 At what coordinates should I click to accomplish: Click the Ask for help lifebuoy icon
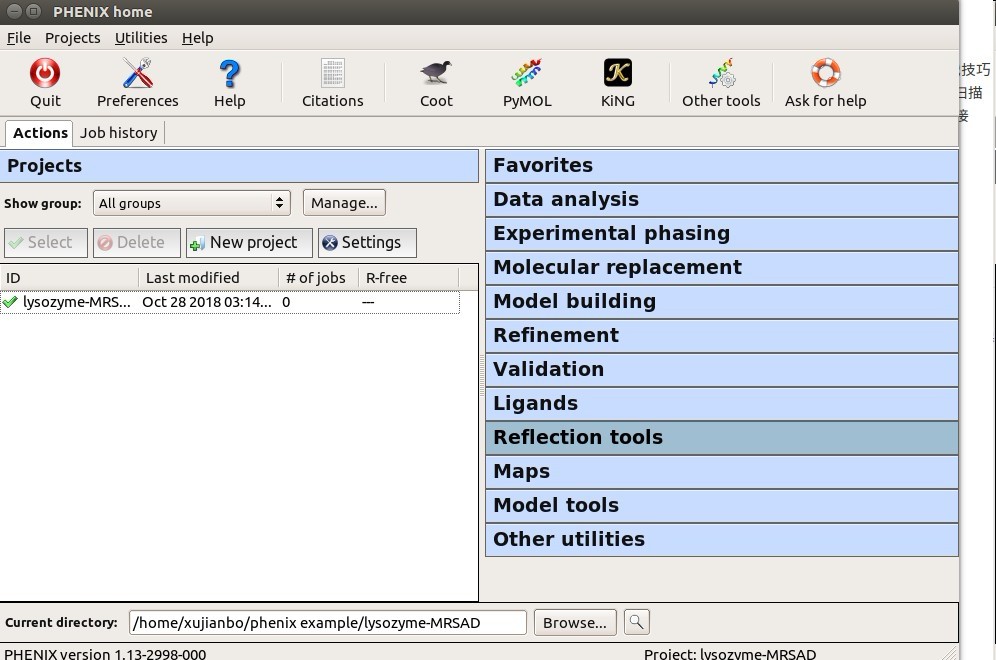pos(826,72)
